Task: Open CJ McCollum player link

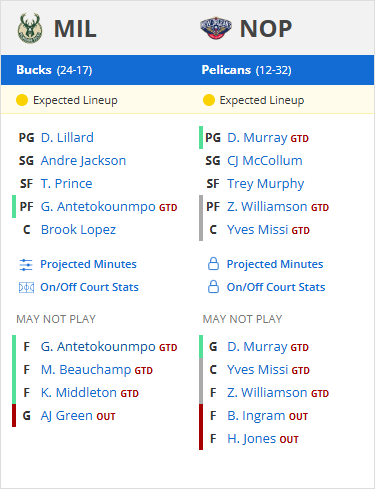Action: 265,161
